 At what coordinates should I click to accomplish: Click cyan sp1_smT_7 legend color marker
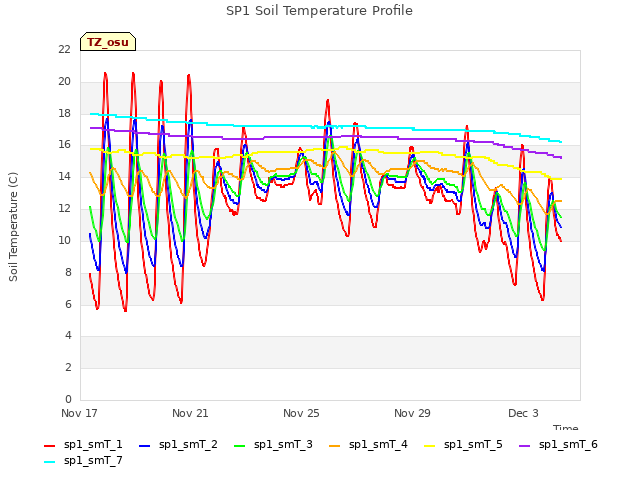[x=49, y=462]
